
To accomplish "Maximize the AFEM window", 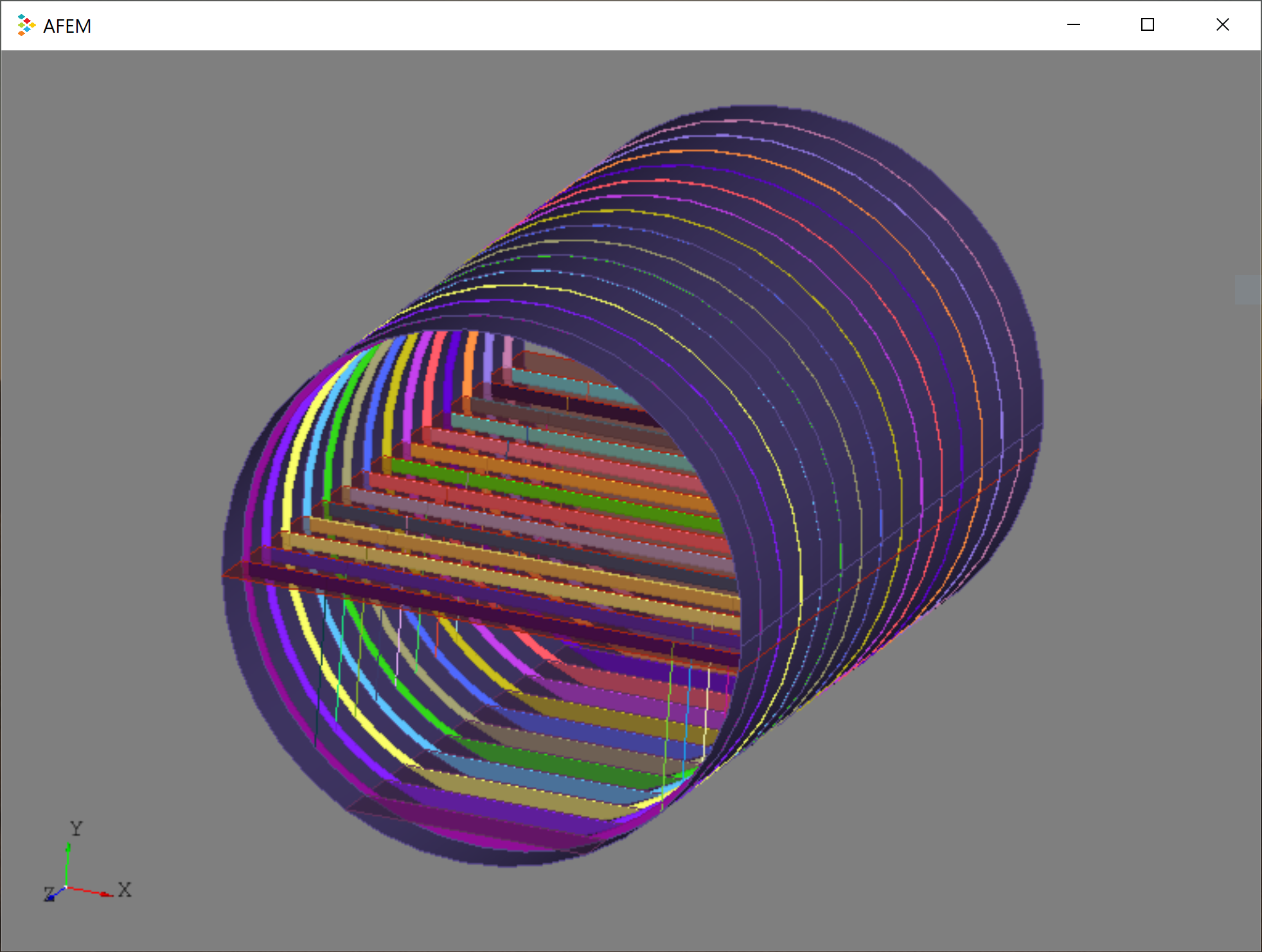I will pyautogui.click(x=1148, y=25).
